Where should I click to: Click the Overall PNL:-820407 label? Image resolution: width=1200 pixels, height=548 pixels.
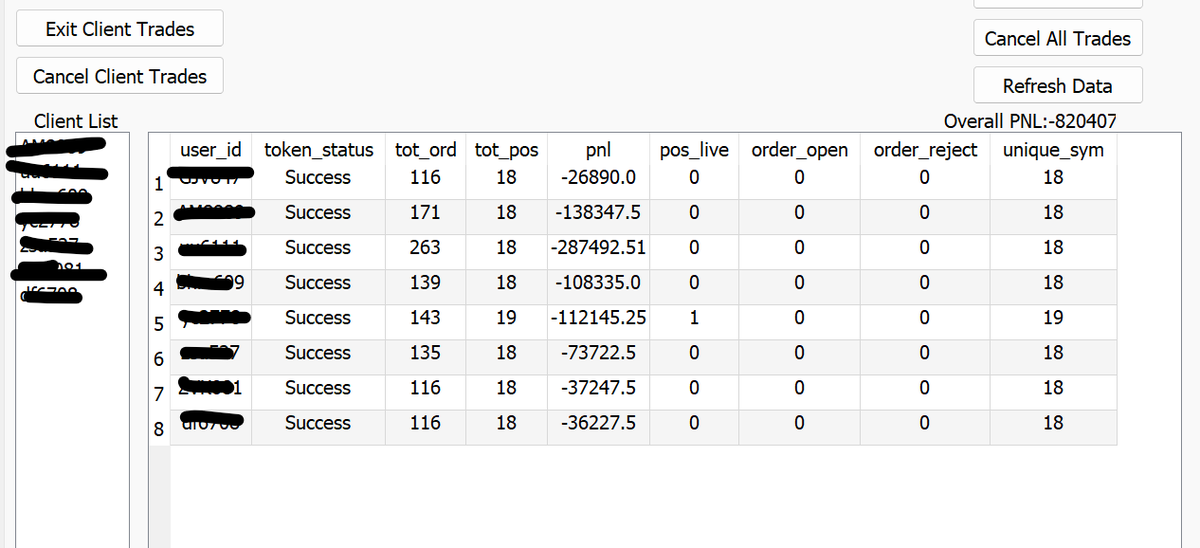point(1030,122)
